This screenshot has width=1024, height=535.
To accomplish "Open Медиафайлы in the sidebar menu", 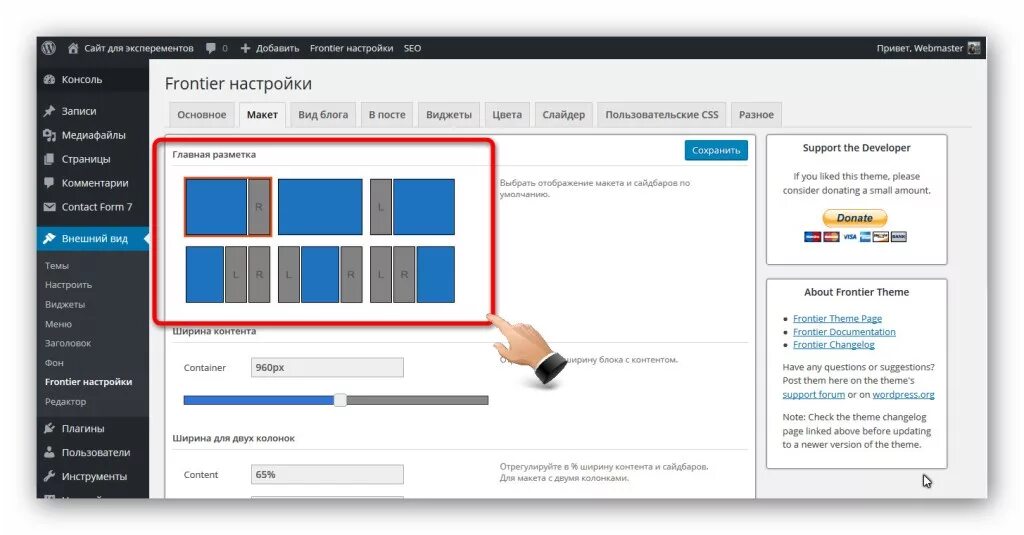I will [93, 135].
